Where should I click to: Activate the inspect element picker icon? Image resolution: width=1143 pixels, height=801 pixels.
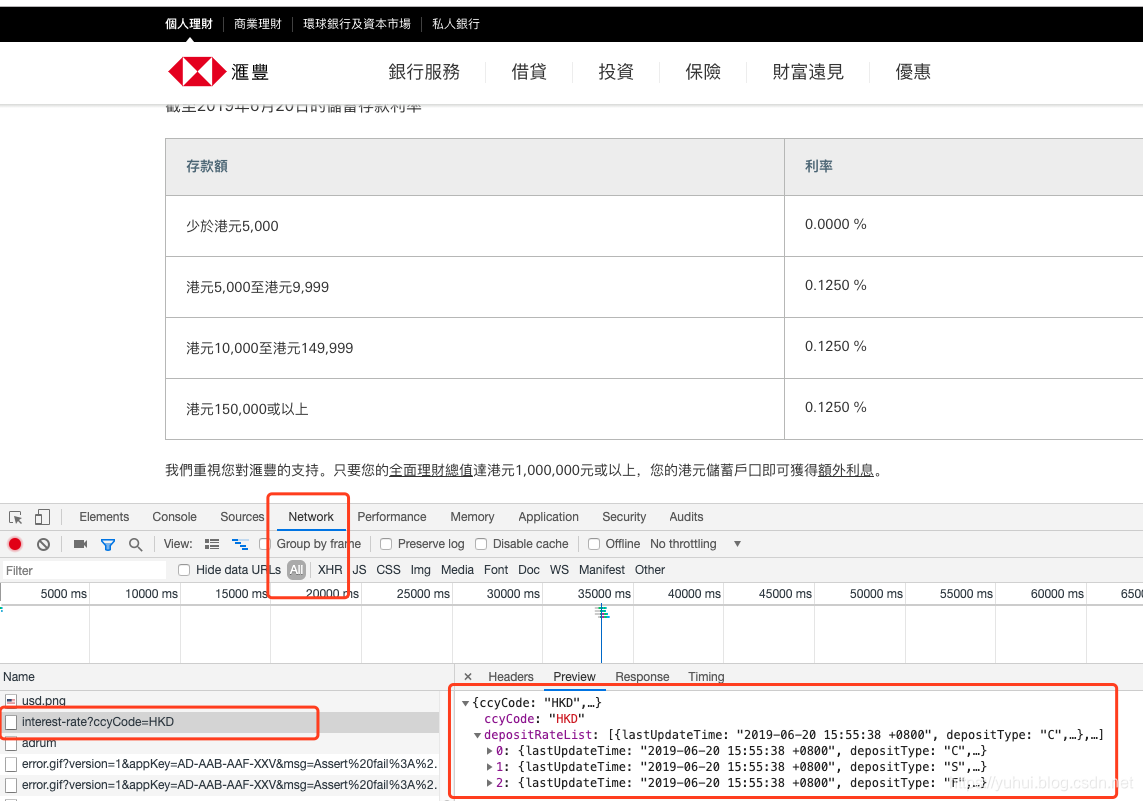[x=15, y=517]
